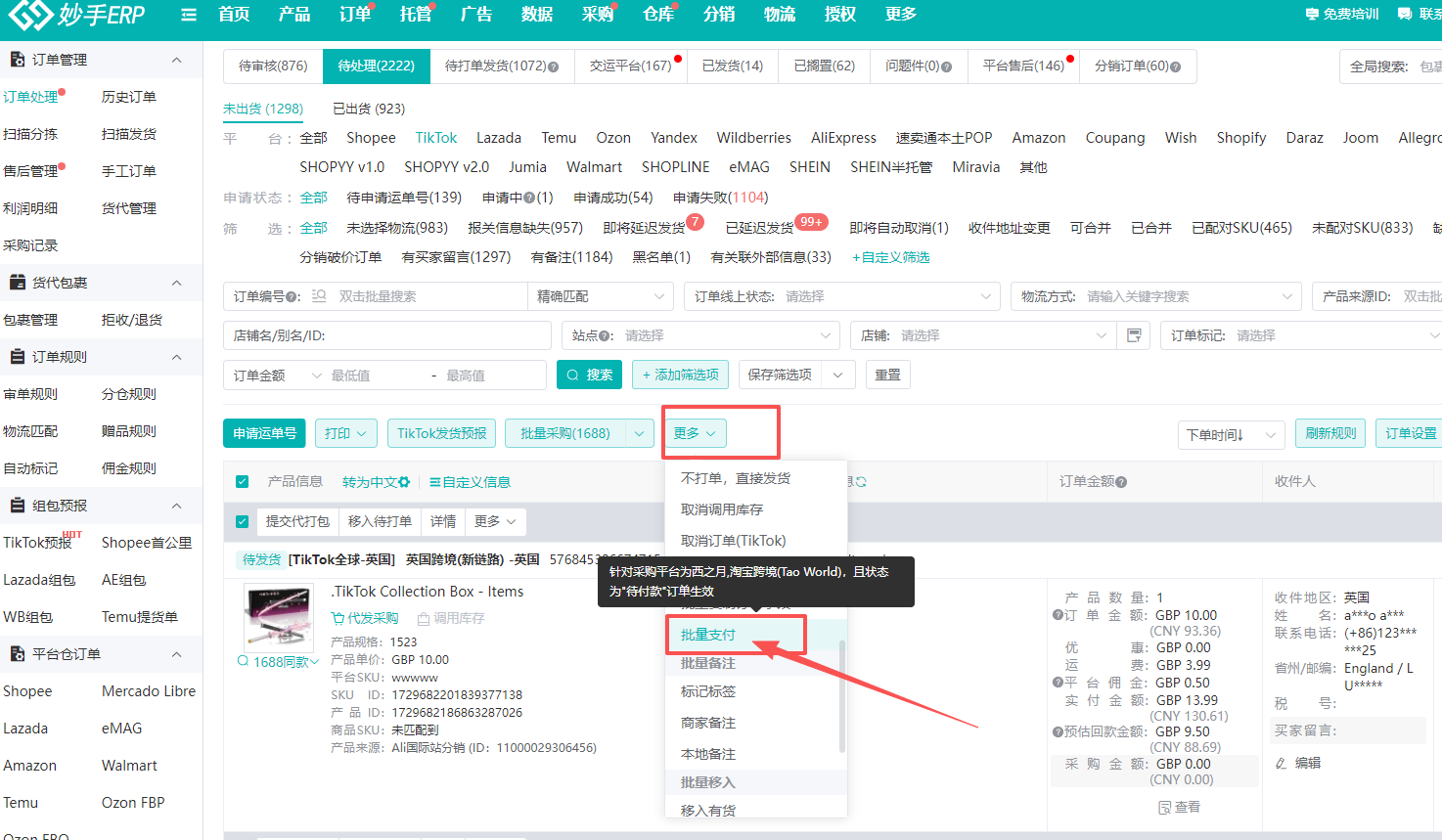
Task: Choose 标记标签 in the menu
Action: click(x=708, y=691)
